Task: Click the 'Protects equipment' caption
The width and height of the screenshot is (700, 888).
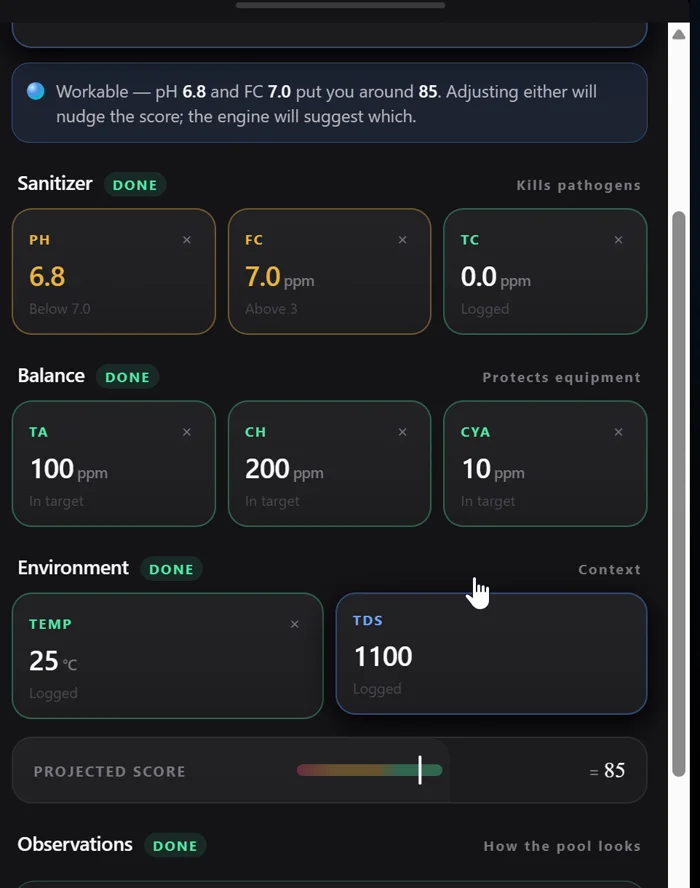Action: click(561, 377)
